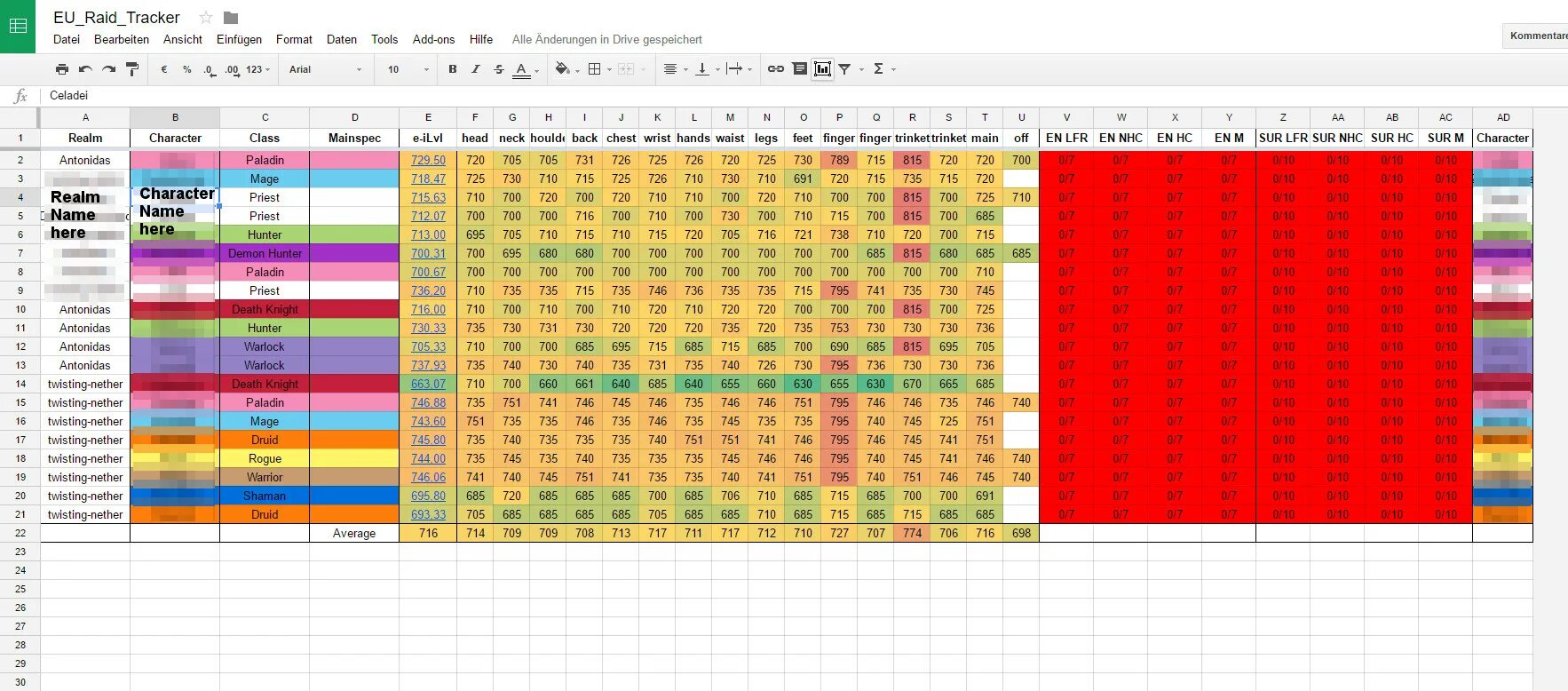Redo the last action
1568x691 pixels.
click(x=108, y=69)
